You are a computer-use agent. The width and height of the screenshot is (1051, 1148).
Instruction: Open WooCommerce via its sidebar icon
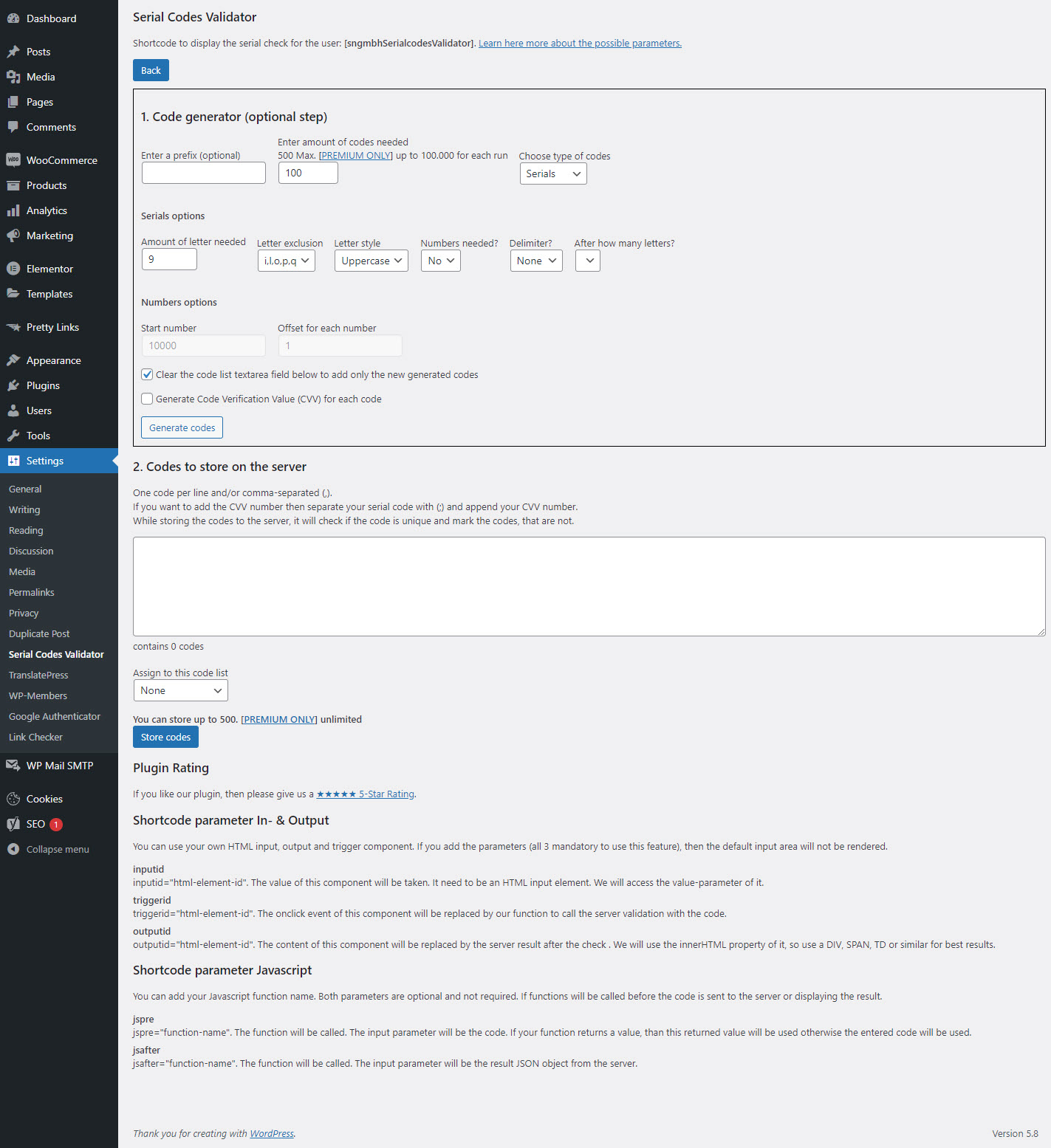(x=13, y=160)
